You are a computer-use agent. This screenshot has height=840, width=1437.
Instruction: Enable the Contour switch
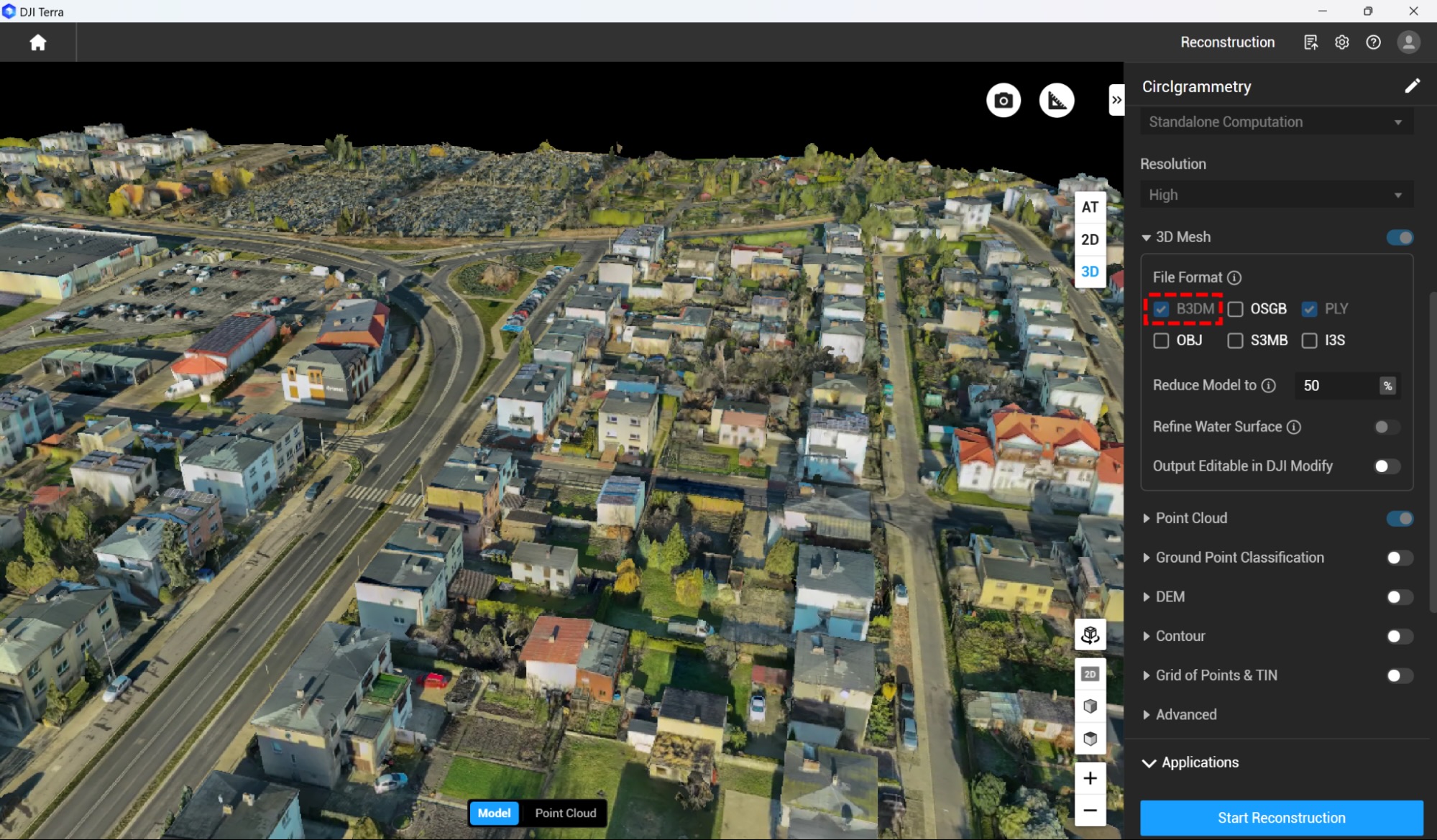tap(1399, 637)
